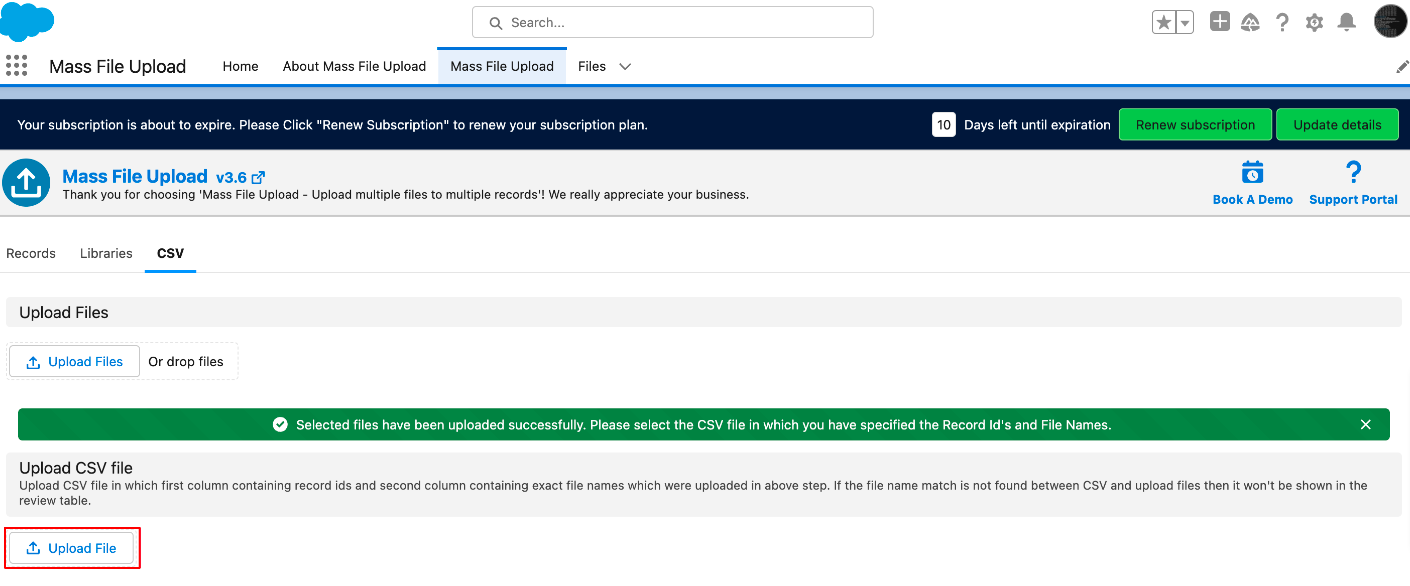
Task: Open the user profile avatar
Action: coord(1390,22)
